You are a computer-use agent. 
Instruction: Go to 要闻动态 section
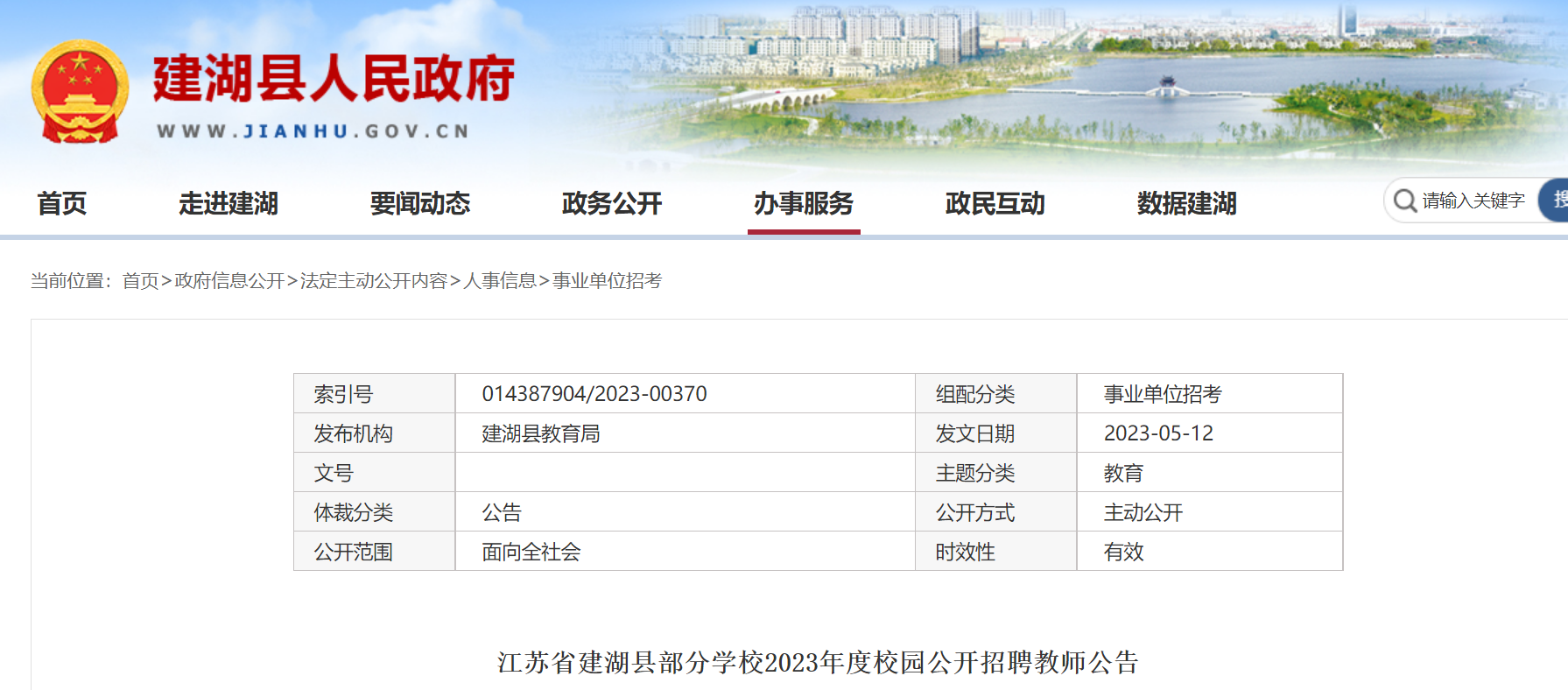point(420,204)
